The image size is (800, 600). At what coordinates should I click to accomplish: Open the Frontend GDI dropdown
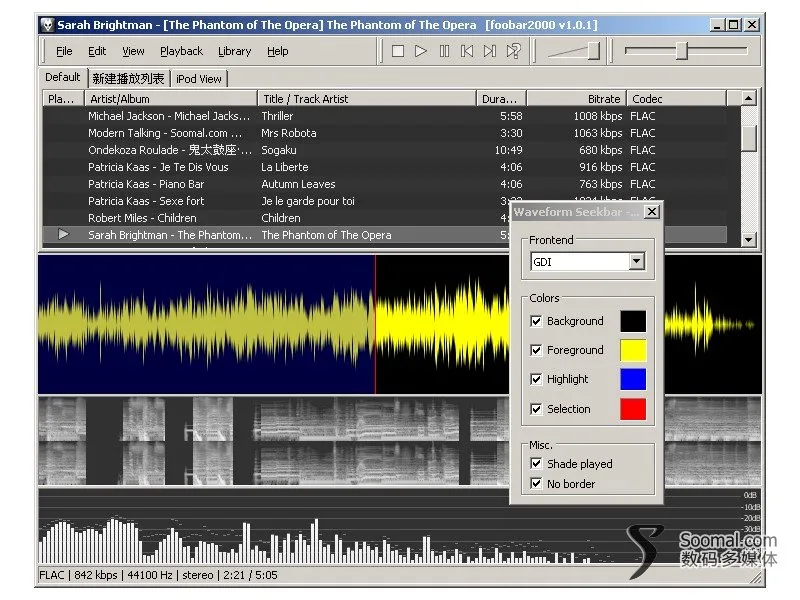[x=636, y=261]
